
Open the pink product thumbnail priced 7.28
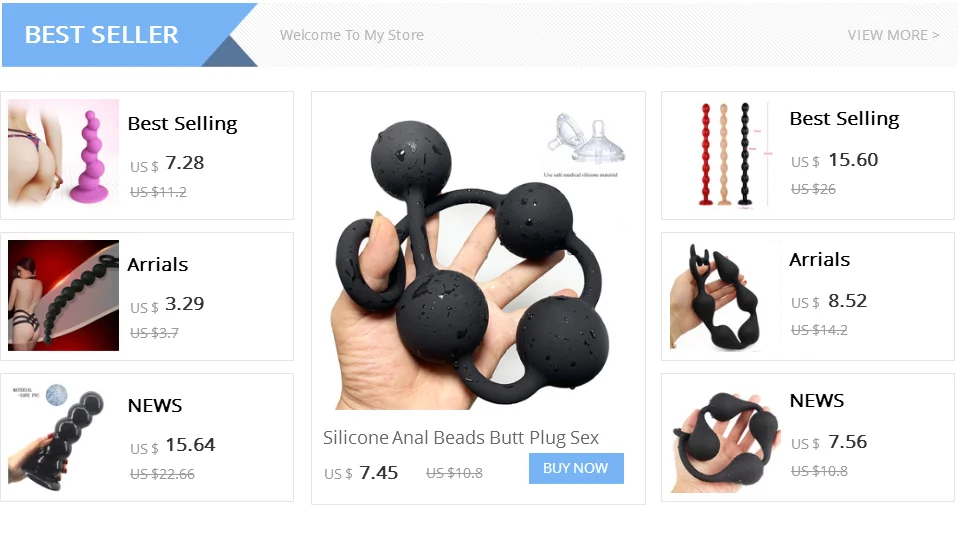tap(64, 154)
